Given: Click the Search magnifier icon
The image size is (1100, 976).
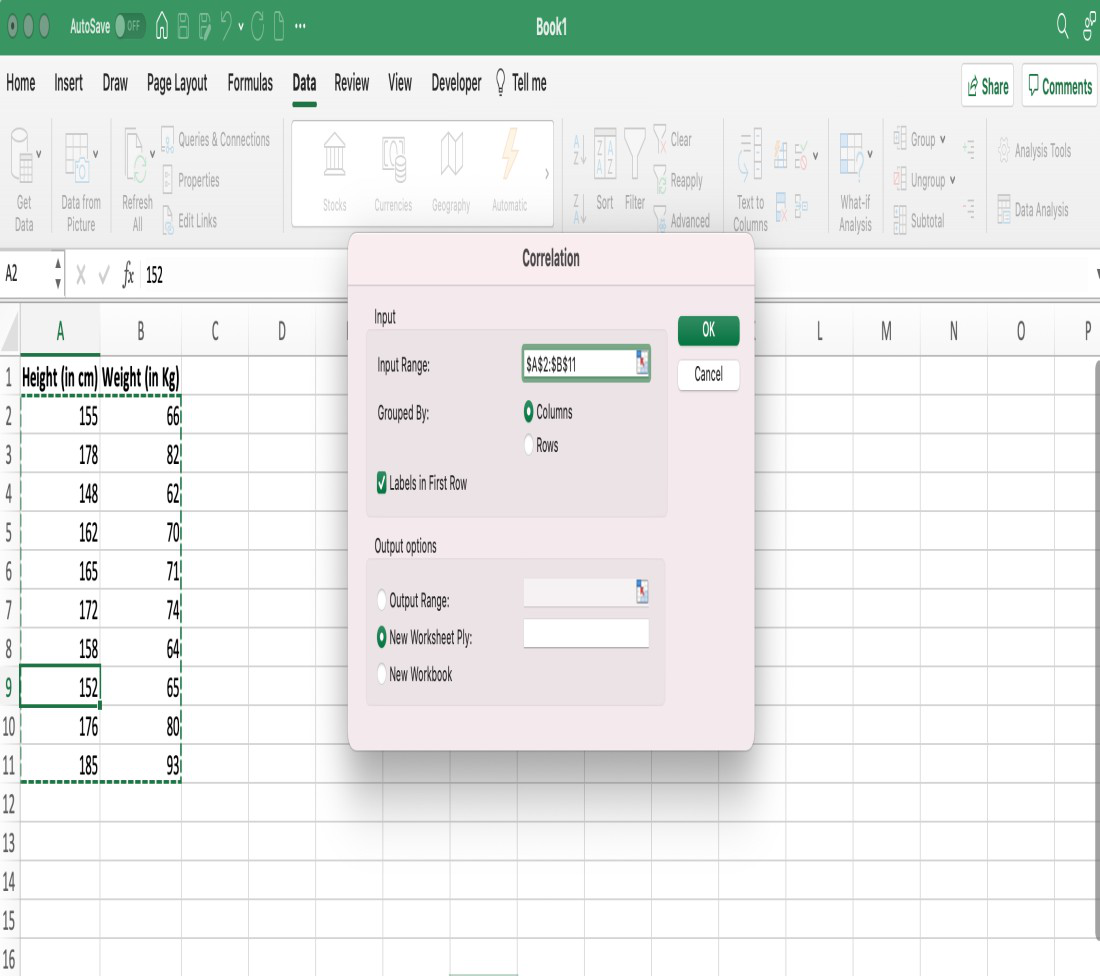Looking at the screenshot, I should pyautogui.click(x=1062, y=25).
